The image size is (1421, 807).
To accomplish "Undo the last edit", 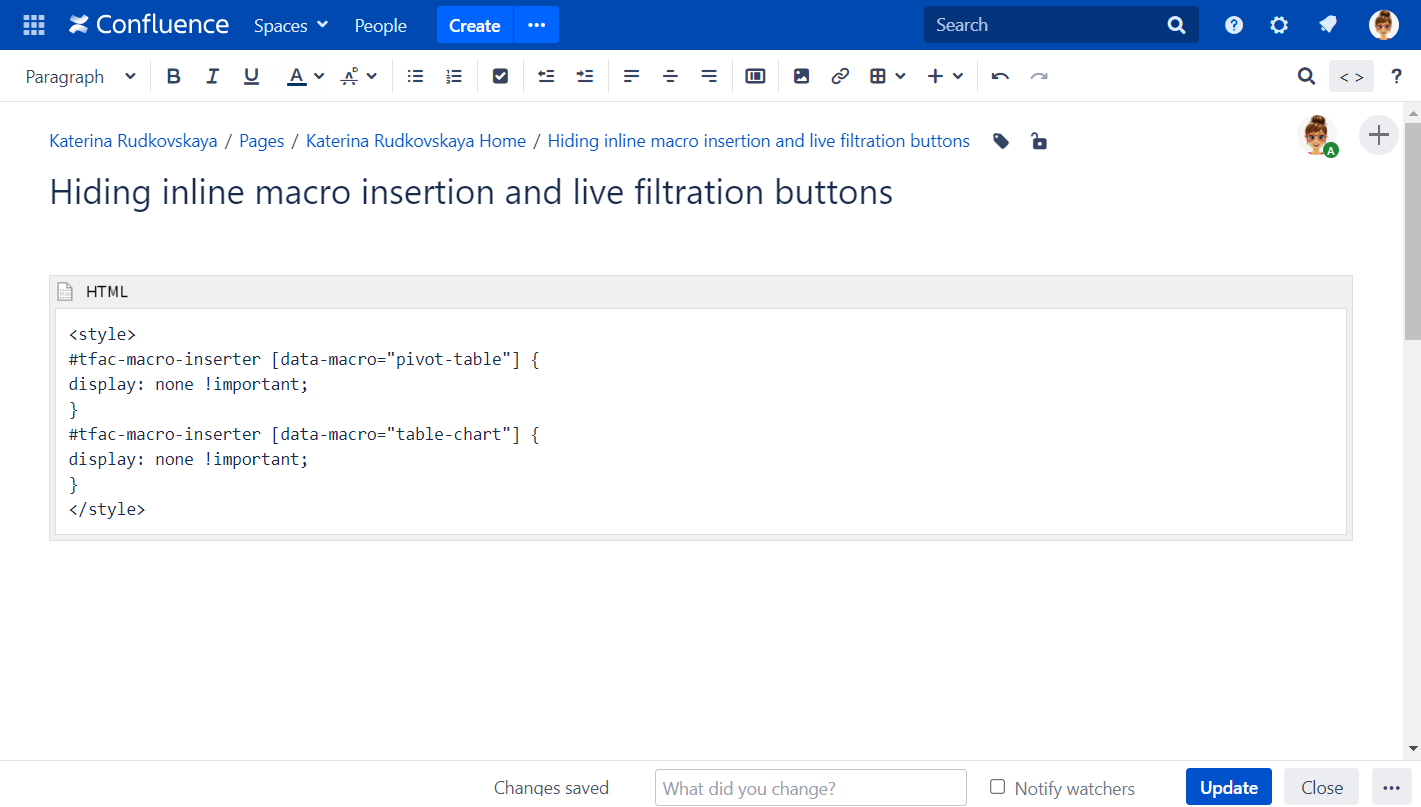I will (x=1000, y=76).
